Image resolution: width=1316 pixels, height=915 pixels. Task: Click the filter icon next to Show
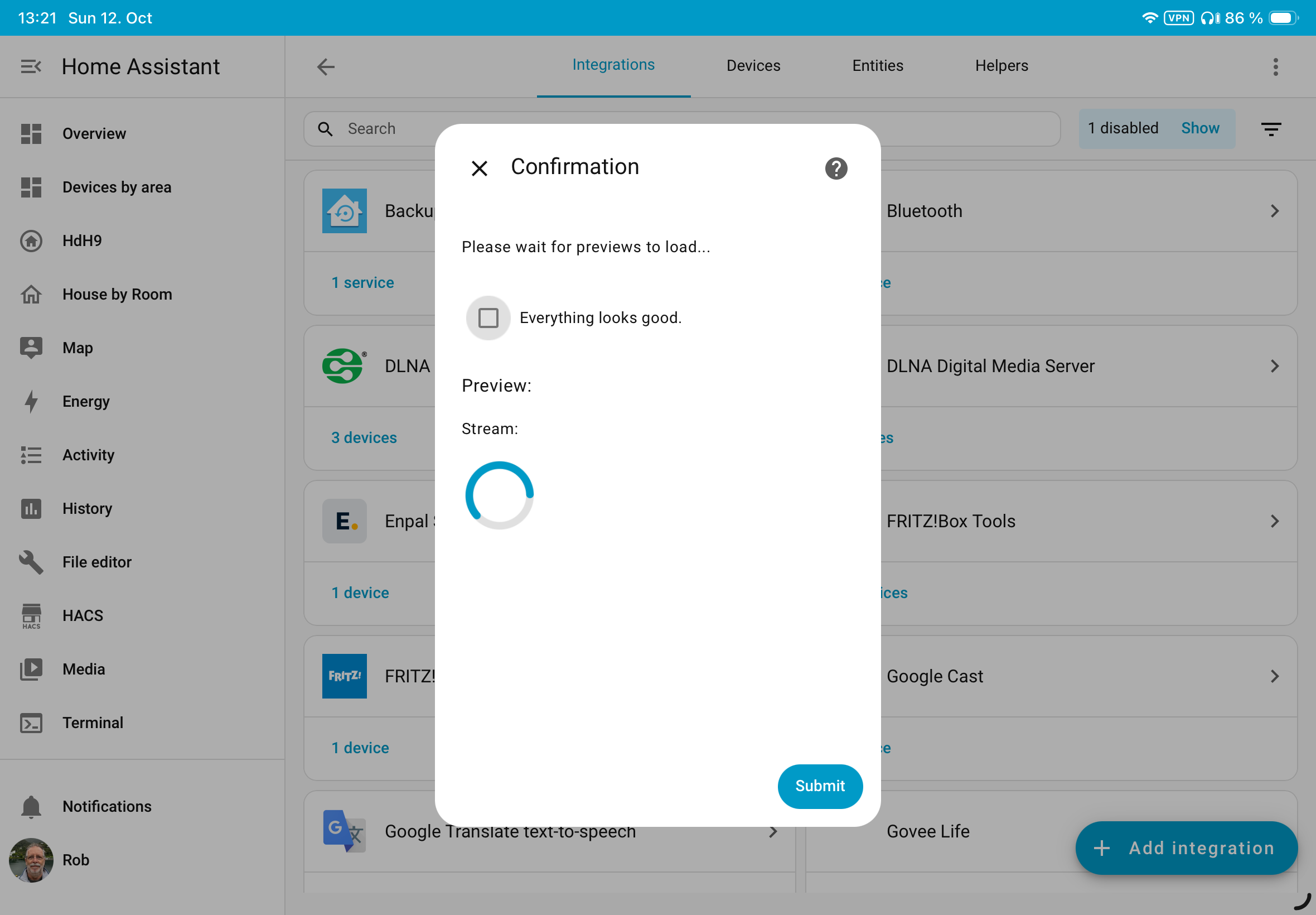1271,129
